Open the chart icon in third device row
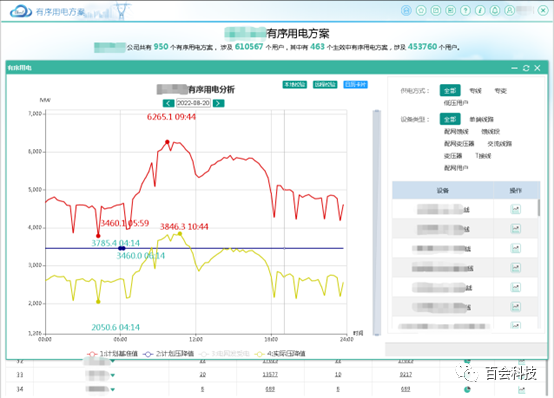The width and height of the screenshot is (554, 398). click(x=515, y=248)
